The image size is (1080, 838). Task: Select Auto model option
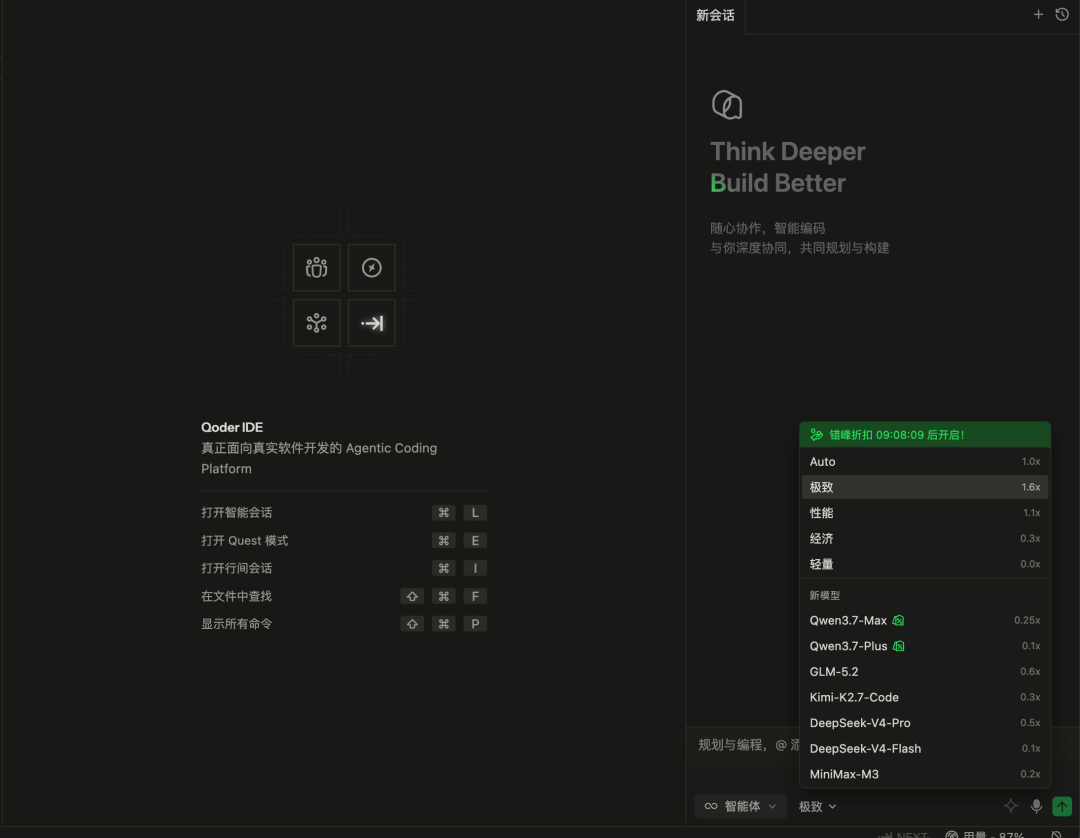924,461
